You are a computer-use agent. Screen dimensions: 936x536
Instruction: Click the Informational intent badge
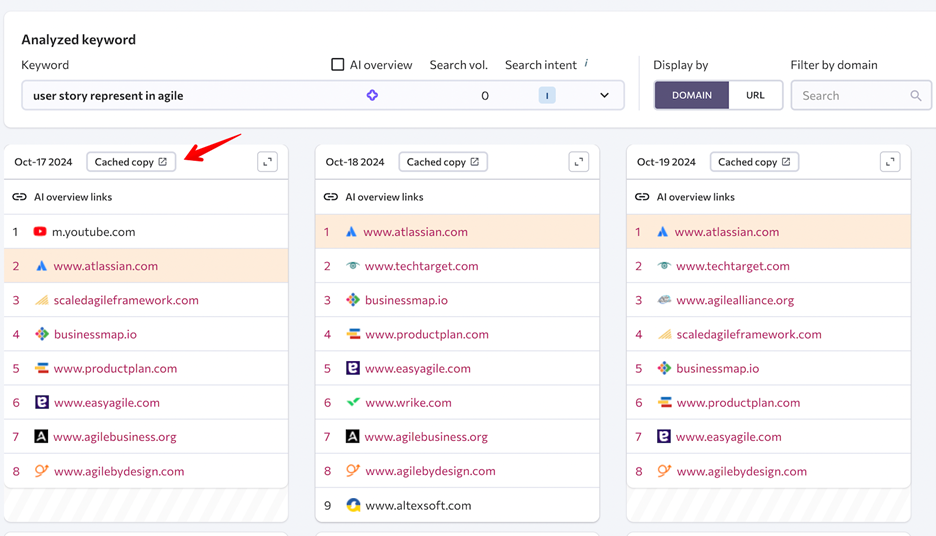pyautogui.click(x=546, y=96)
